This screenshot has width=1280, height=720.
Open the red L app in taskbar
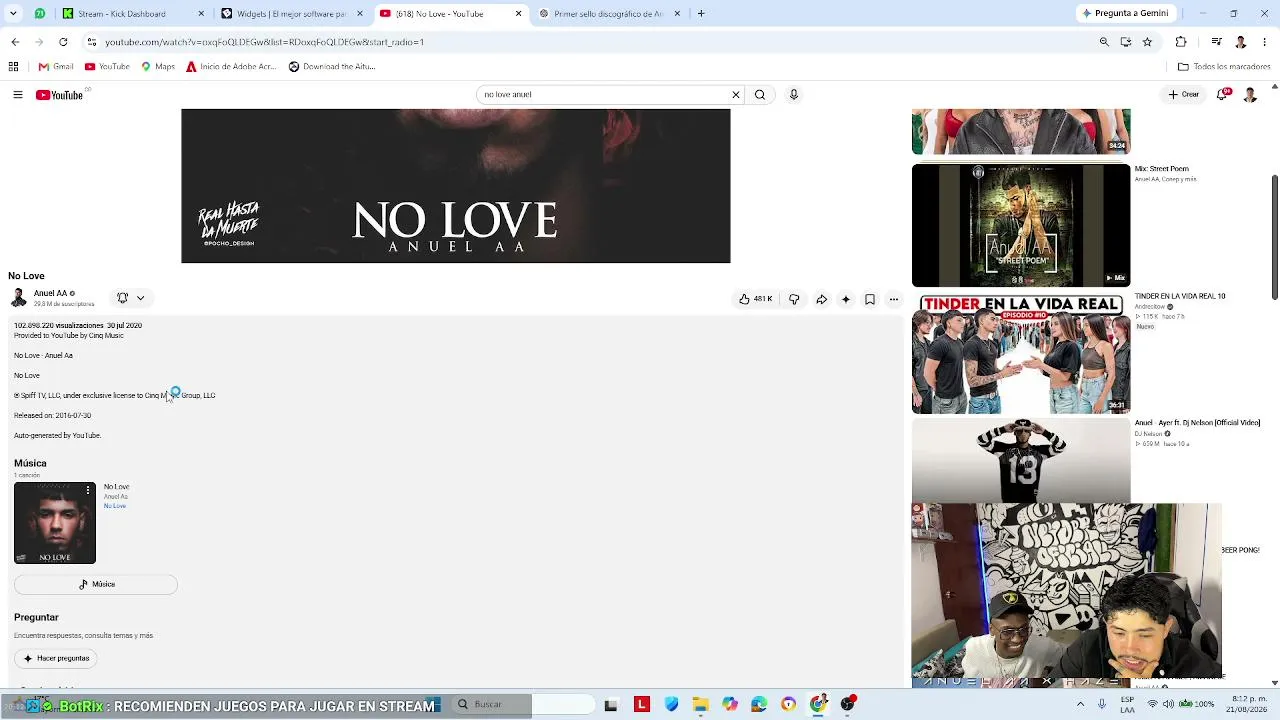pos(642,705)
